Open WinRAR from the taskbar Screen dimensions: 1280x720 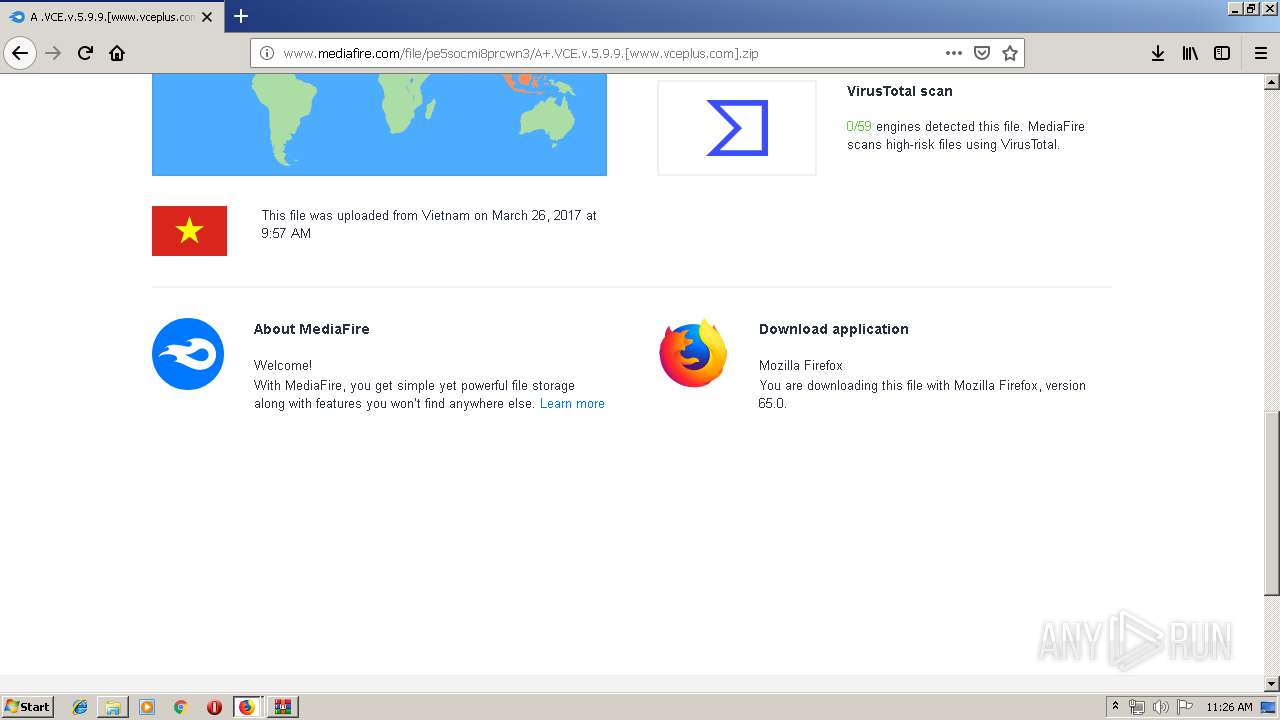[x=282, y=707]
